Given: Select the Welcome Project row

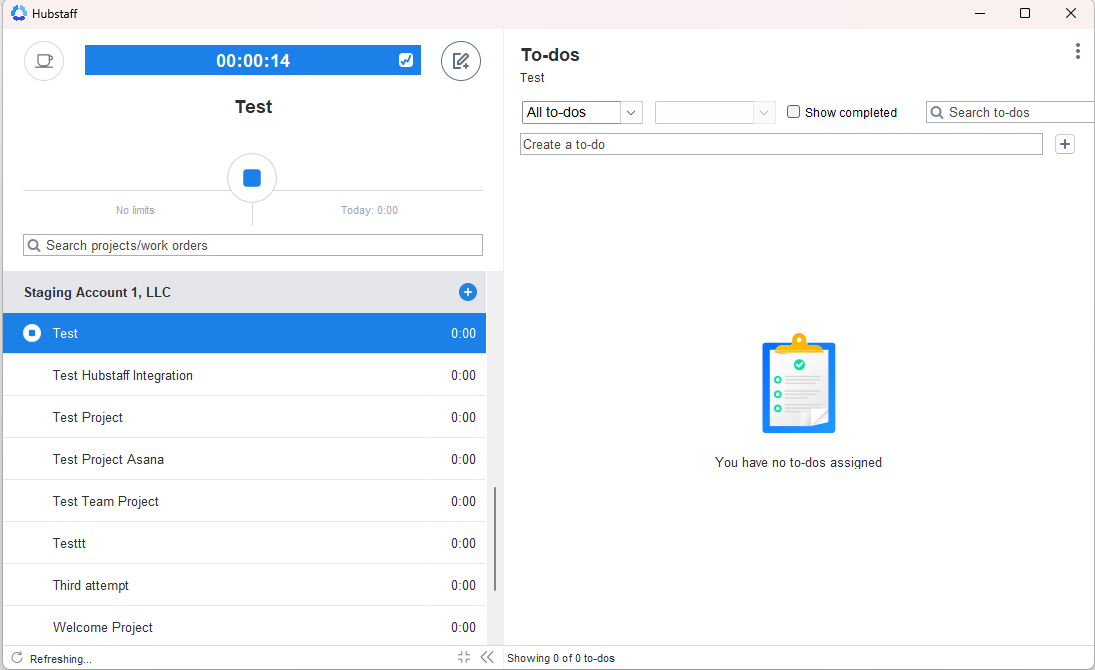Looking at the screenshot, I should click(x=244, y=626).
